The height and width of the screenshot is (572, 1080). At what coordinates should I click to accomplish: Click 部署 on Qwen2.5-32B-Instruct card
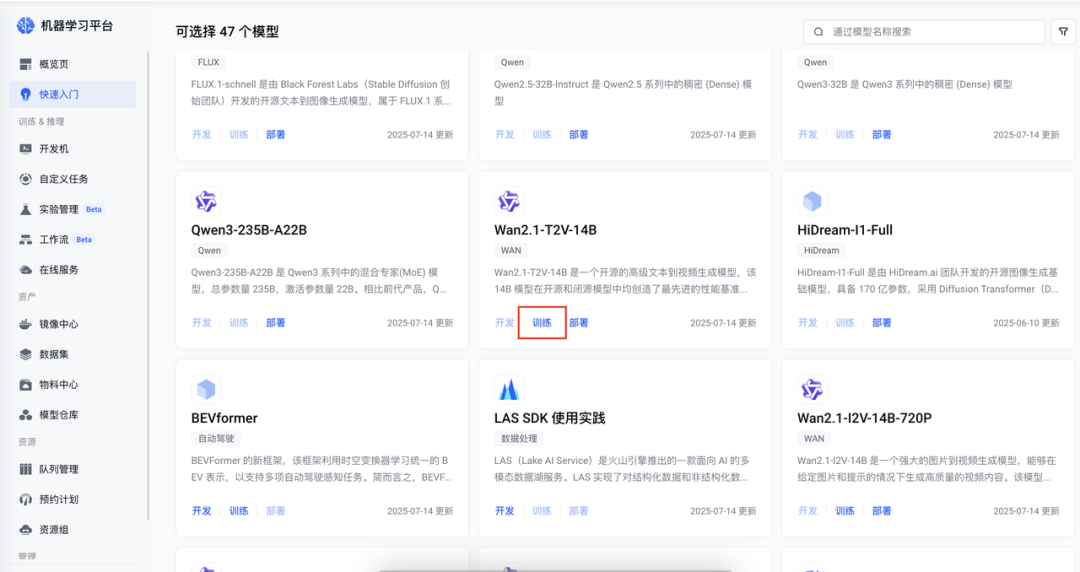pos(579,134)
